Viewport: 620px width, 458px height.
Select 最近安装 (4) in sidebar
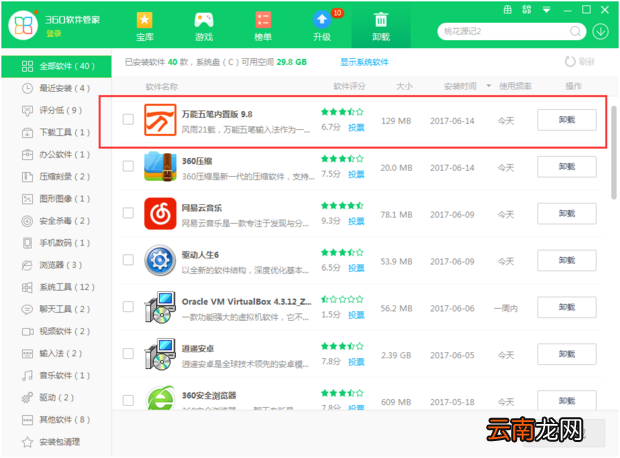point(57,88)
